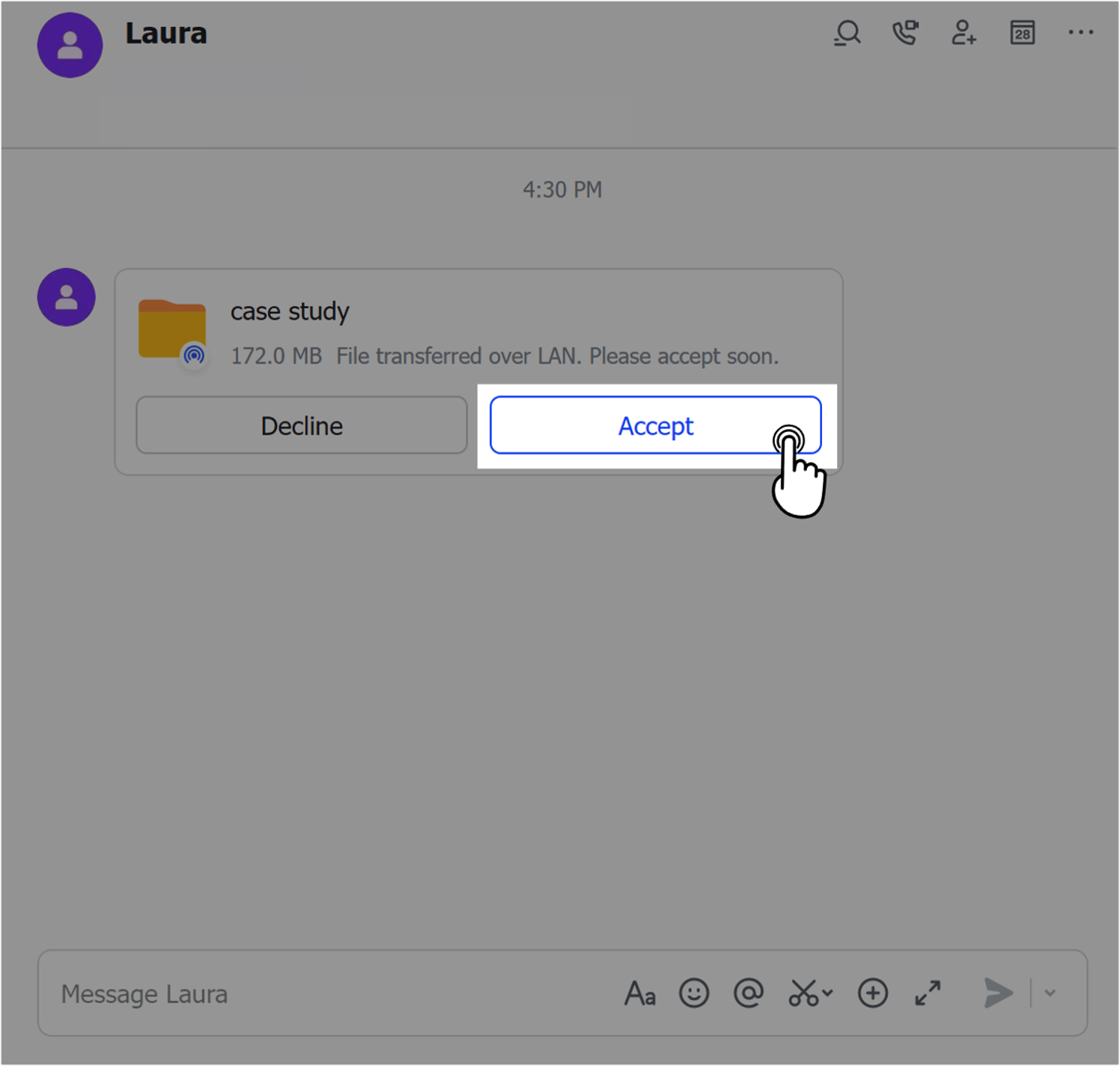Decline the case study file transfer
This screenshot has width=1120, height=1066.
(x=302, y=425)
